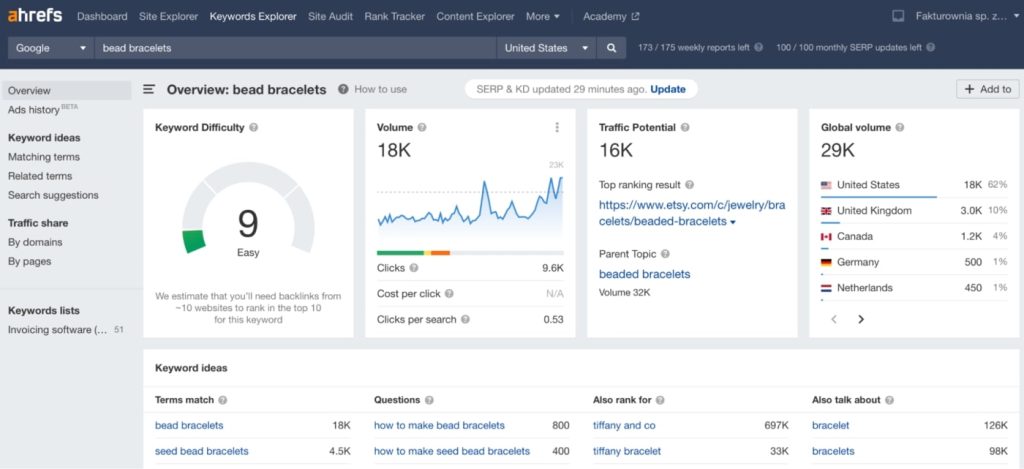Click Terms match help icon
1024x469 pixels.
click(x=223, y=400)
